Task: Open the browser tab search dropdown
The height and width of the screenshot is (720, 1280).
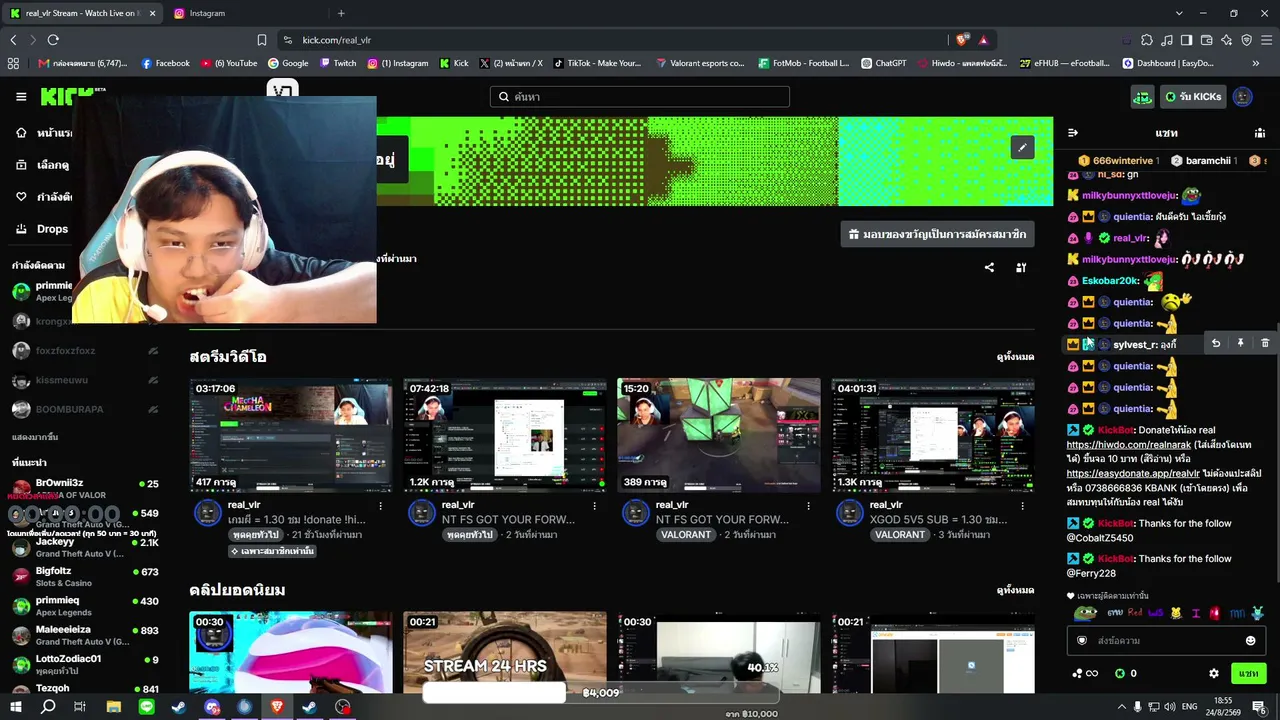Action: (x=1179, y=13)
